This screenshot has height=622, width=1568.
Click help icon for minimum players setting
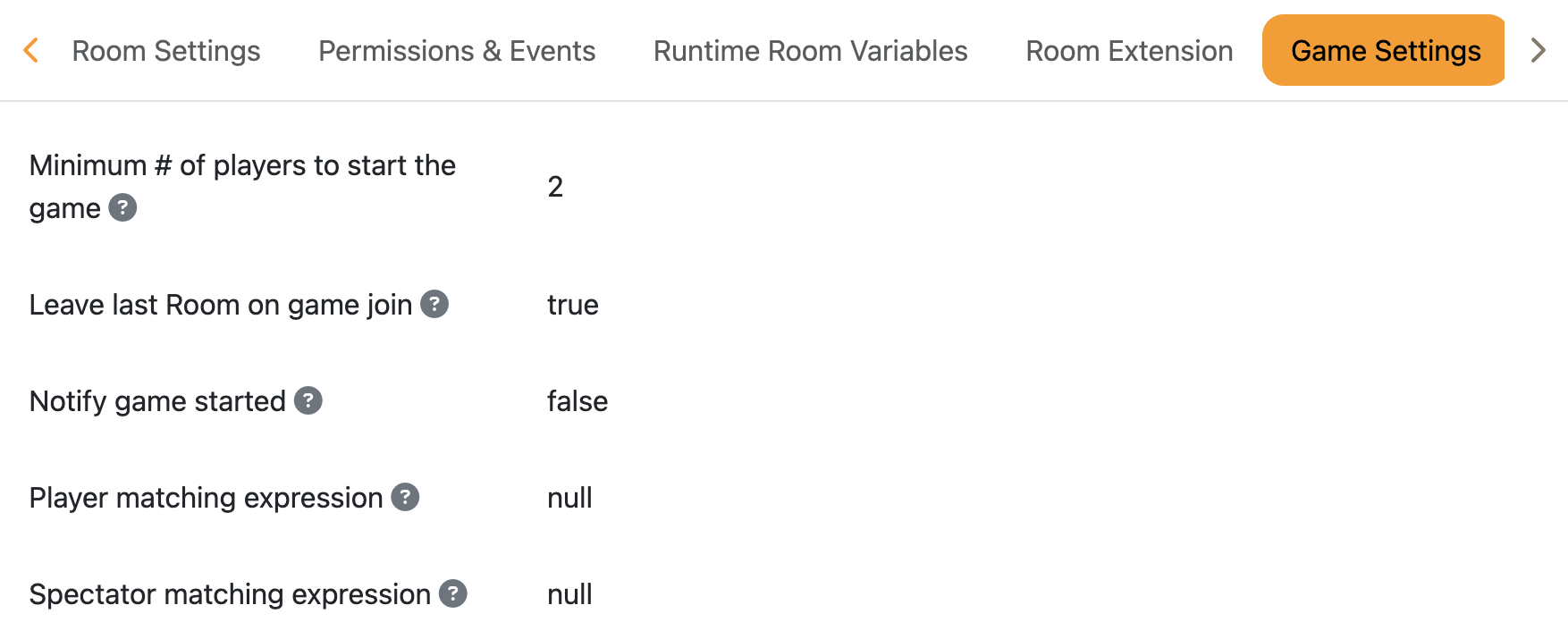point(122,208)
